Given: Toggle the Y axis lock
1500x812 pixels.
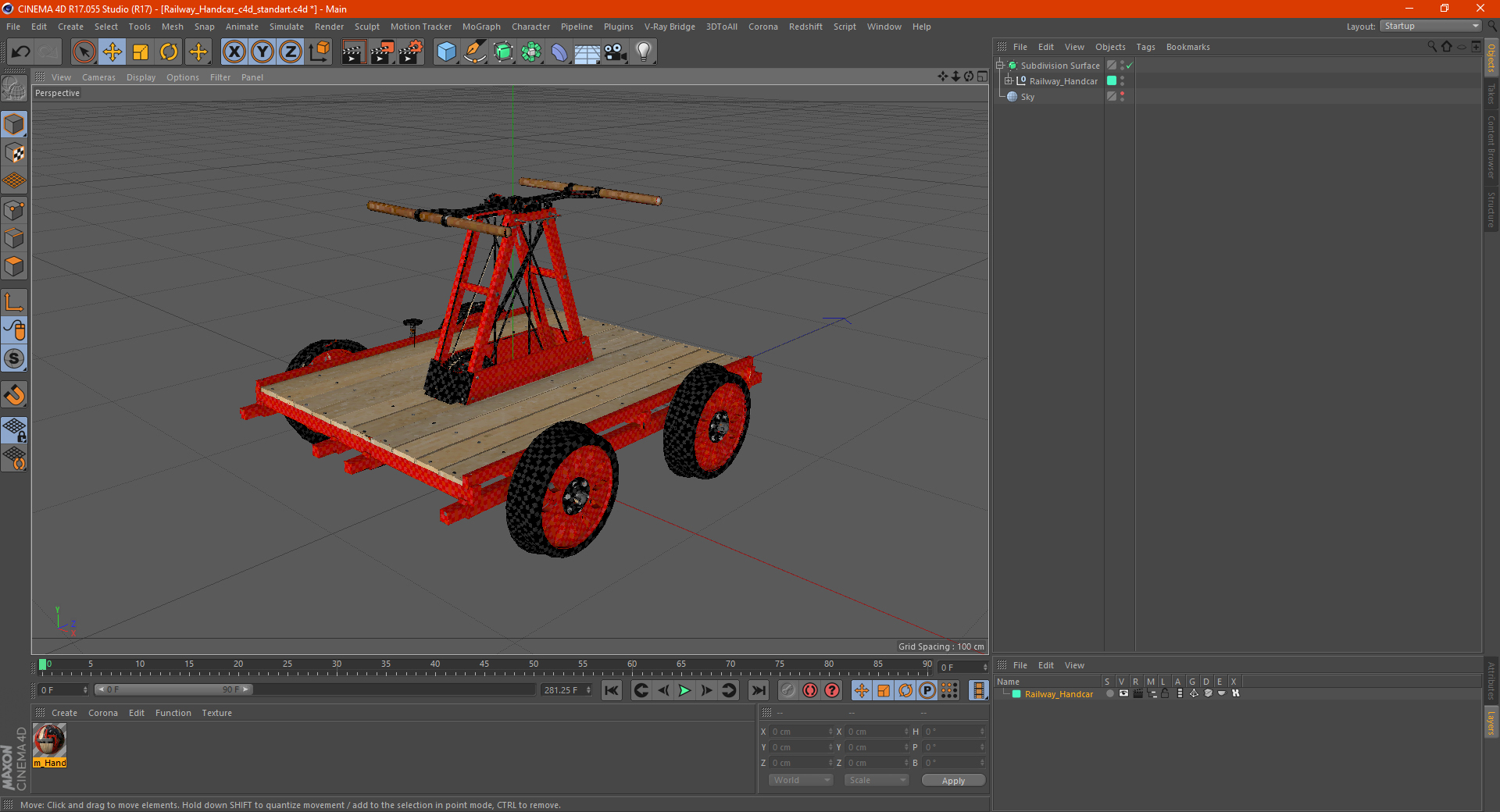Looking at the screenshot, I should (262, 52).
